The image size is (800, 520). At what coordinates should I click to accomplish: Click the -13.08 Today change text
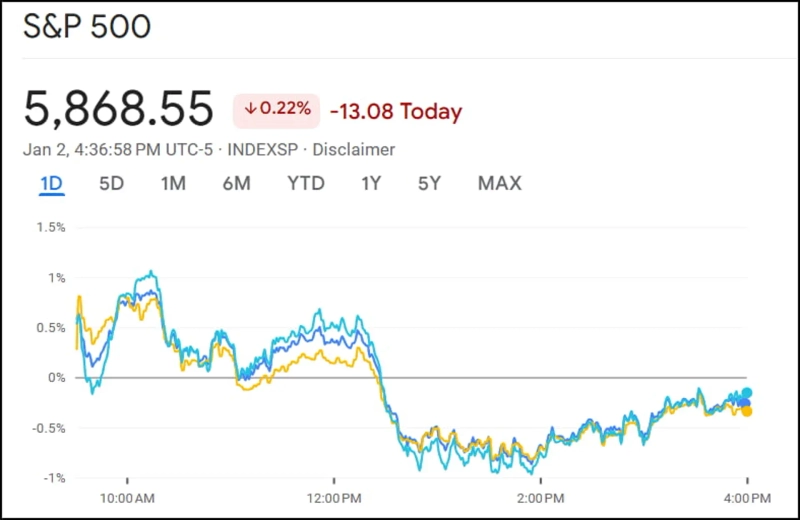396,111
